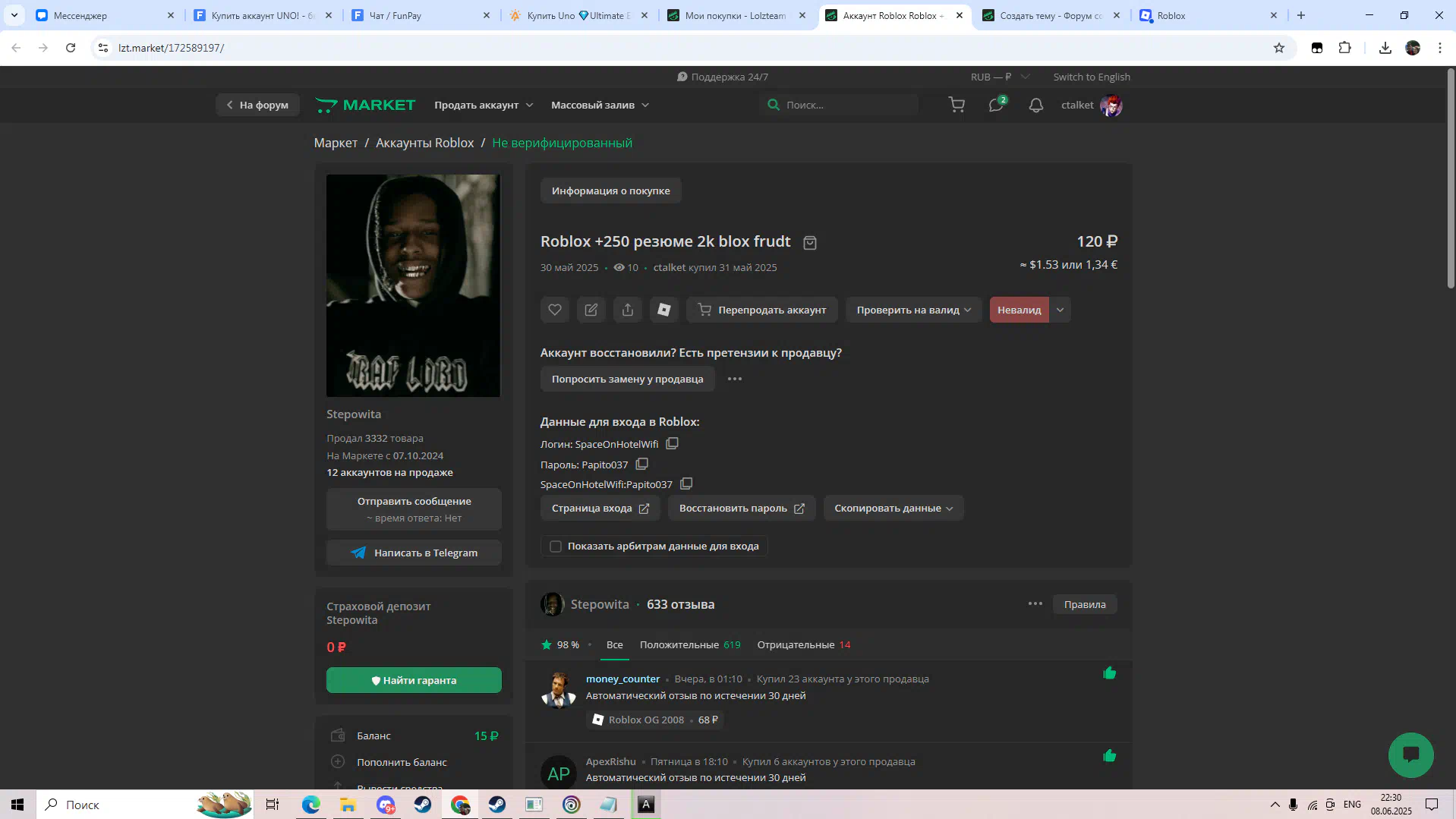
Task: Copy the login SpaceOnHotelWifi
Action: tap(672, 443)
